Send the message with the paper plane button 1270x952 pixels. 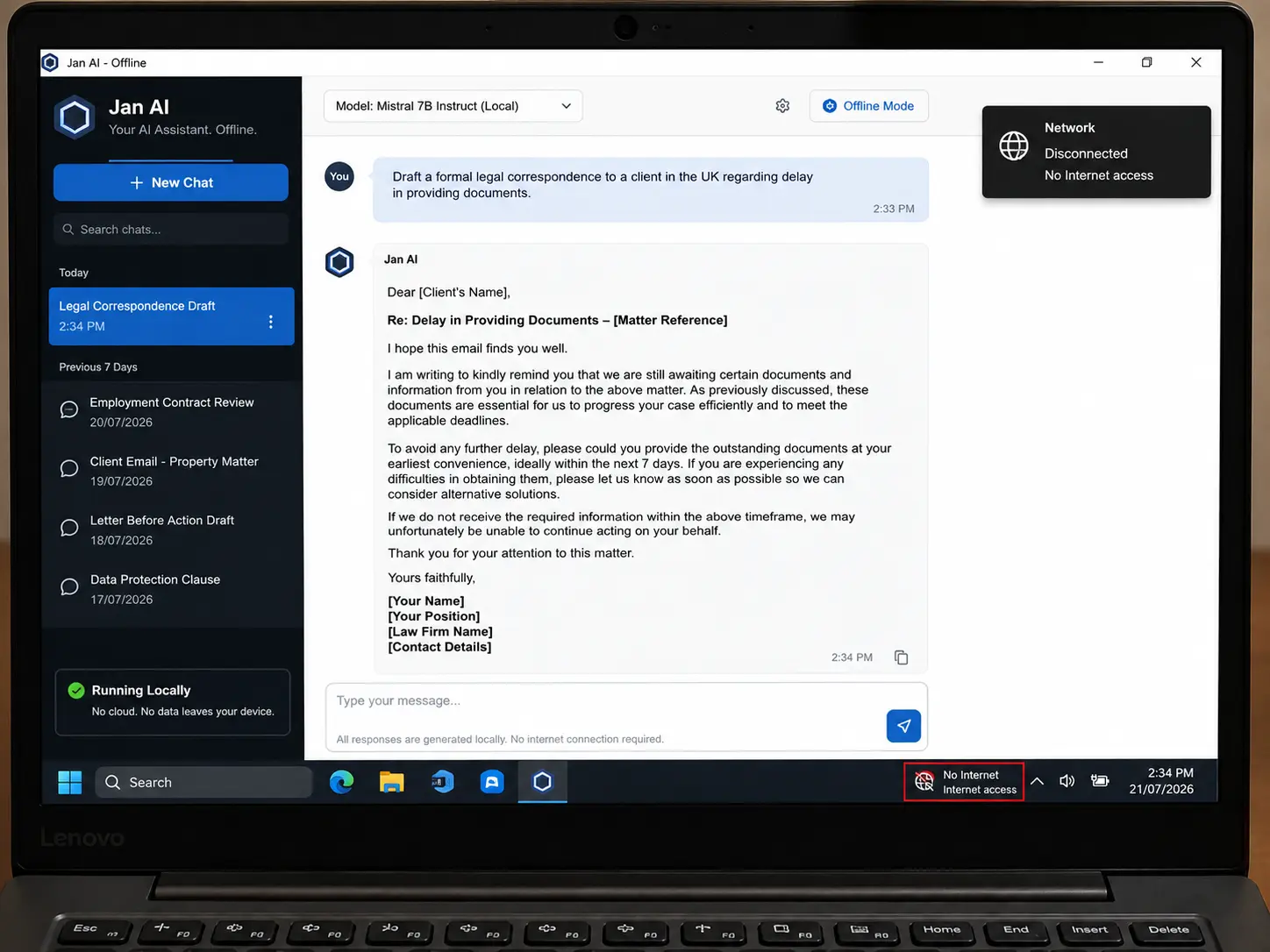903,726
